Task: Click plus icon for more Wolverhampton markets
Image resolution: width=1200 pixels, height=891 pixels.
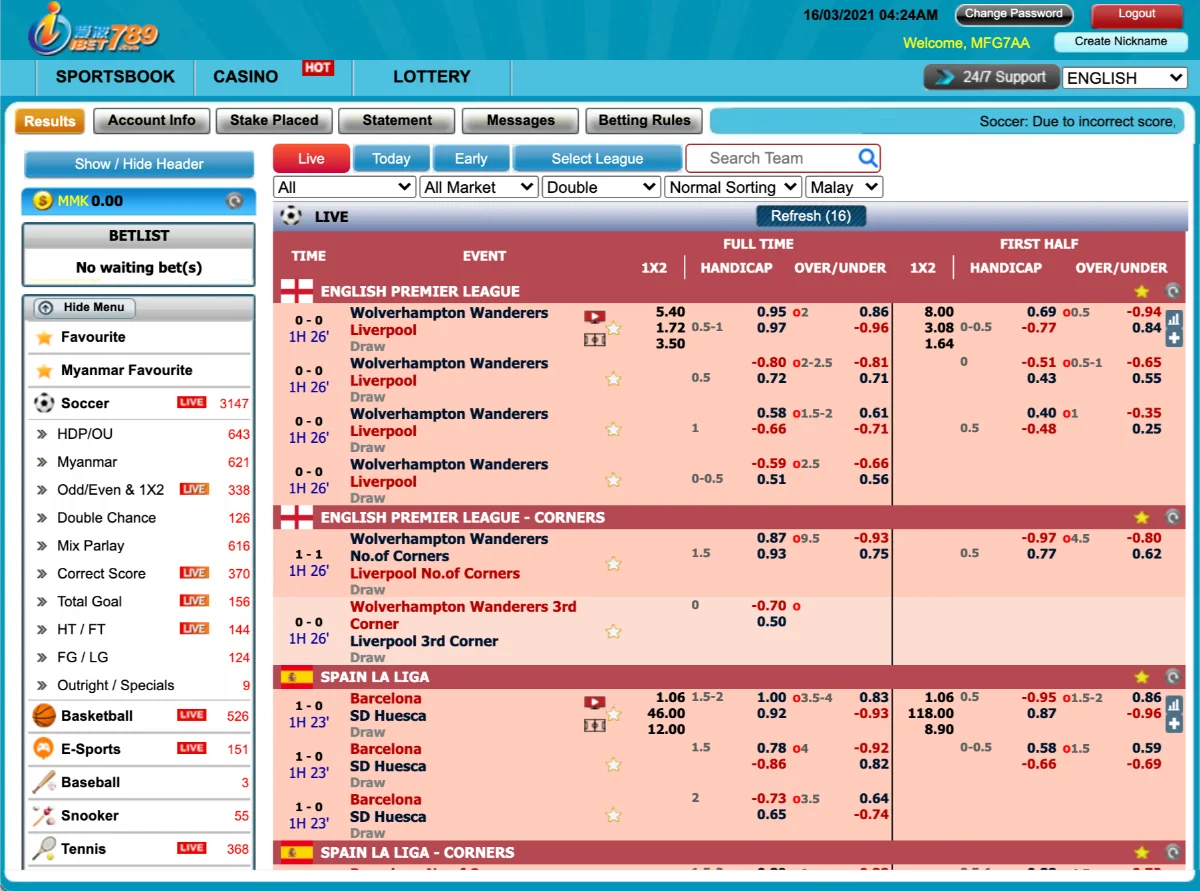Action: tap(1174, 339)
